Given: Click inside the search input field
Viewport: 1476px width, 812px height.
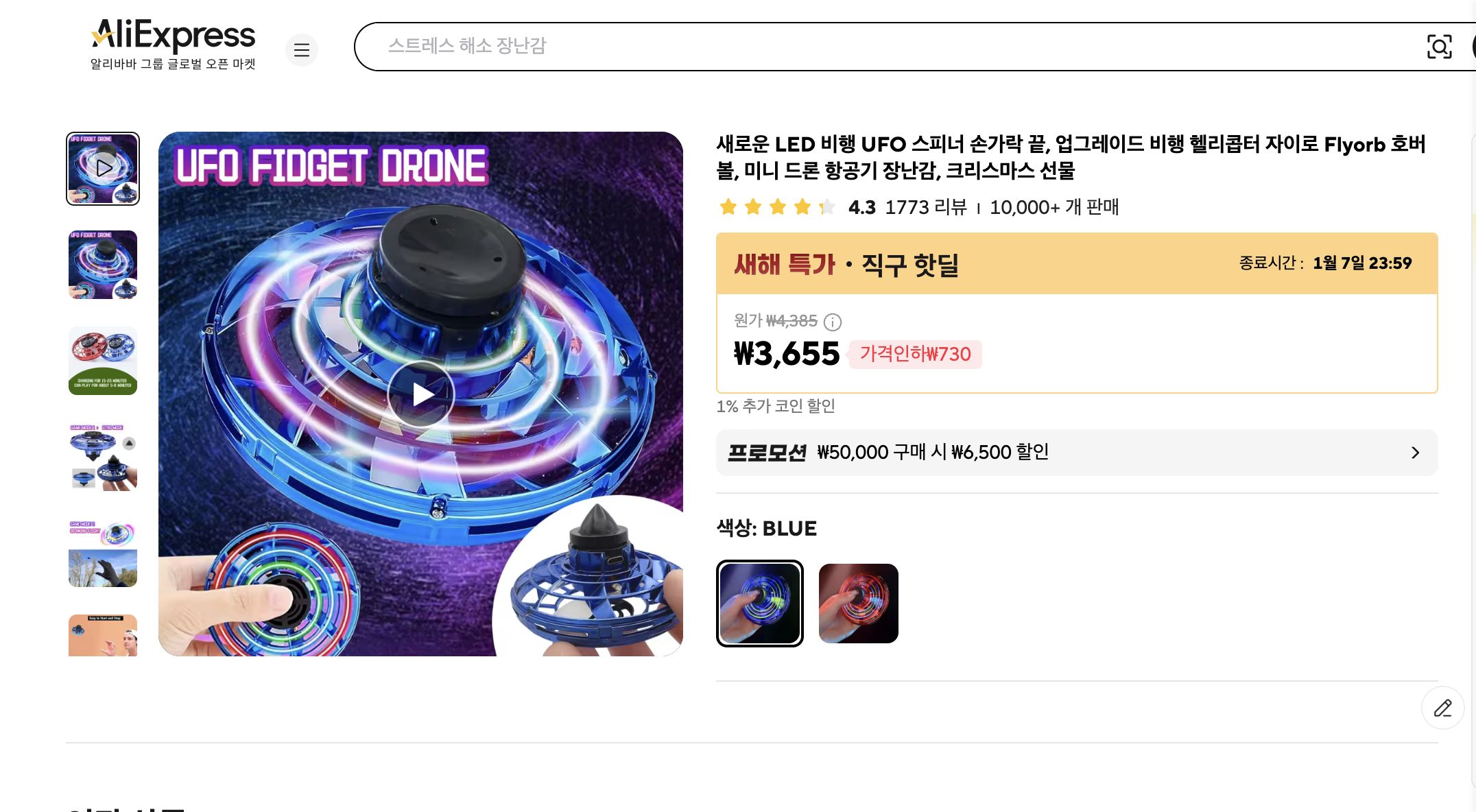Looking at the screenshot, I should [686, 46].
